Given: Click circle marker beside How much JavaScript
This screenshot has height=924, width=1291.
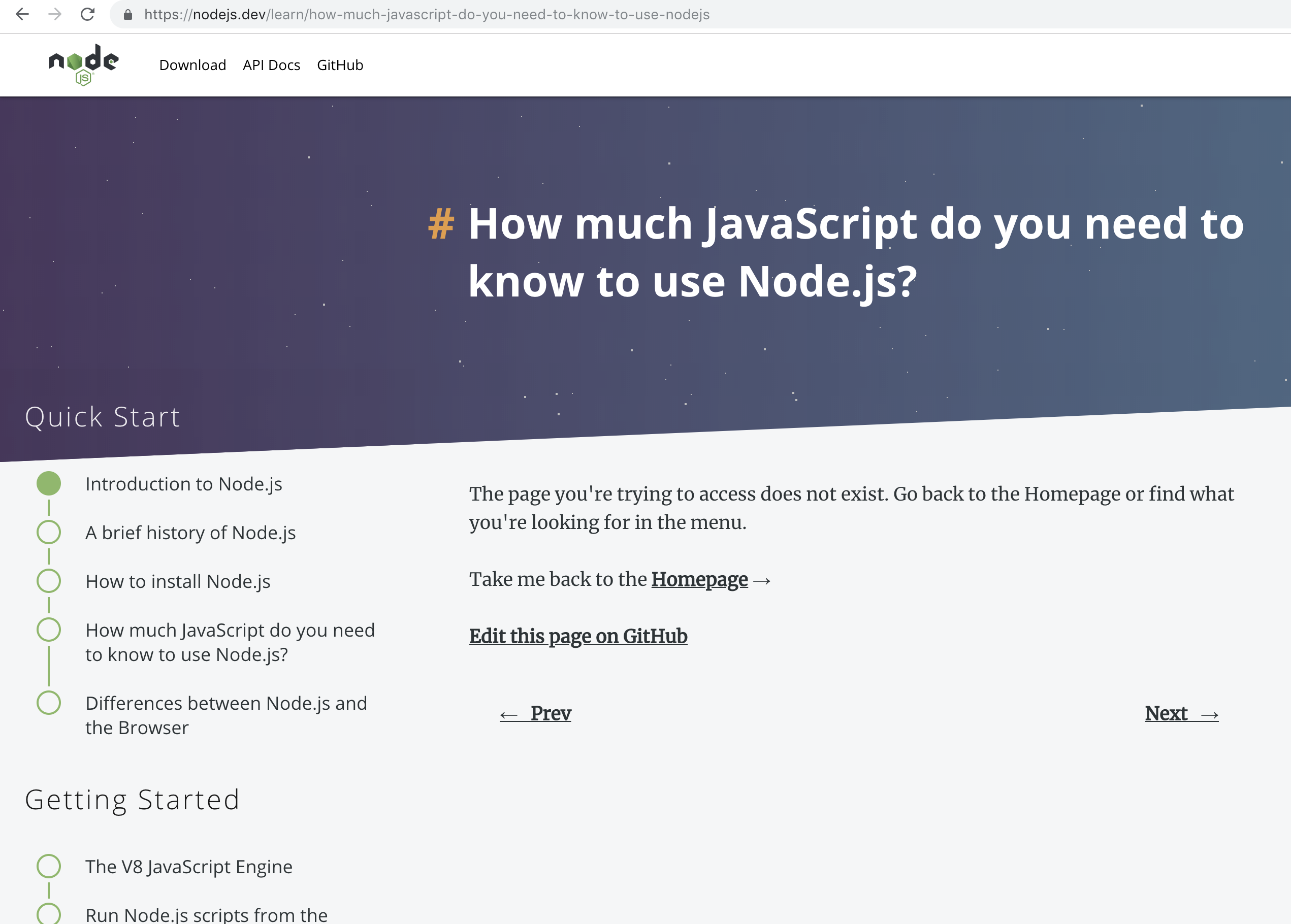Looking at the screenshot, I should 49,630.
